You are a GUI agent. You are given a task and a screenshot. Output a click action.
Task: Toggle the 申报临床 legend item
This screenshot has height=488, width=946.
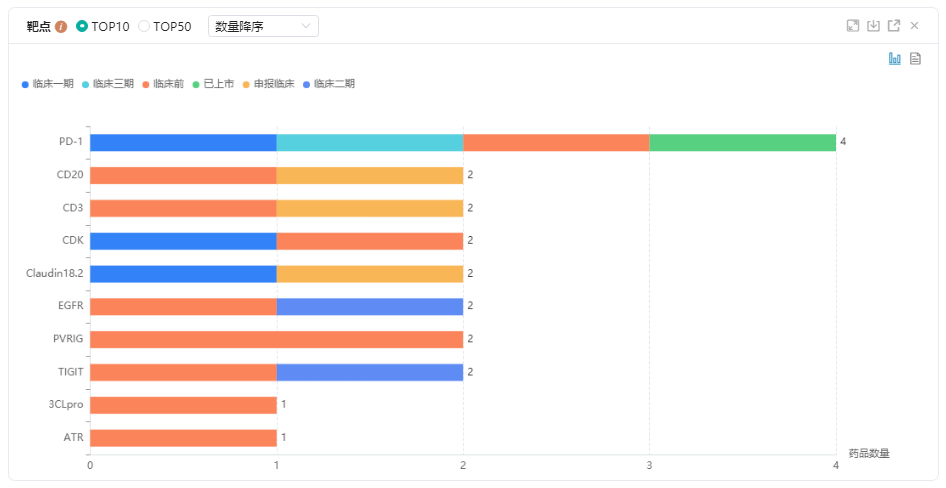268,84
